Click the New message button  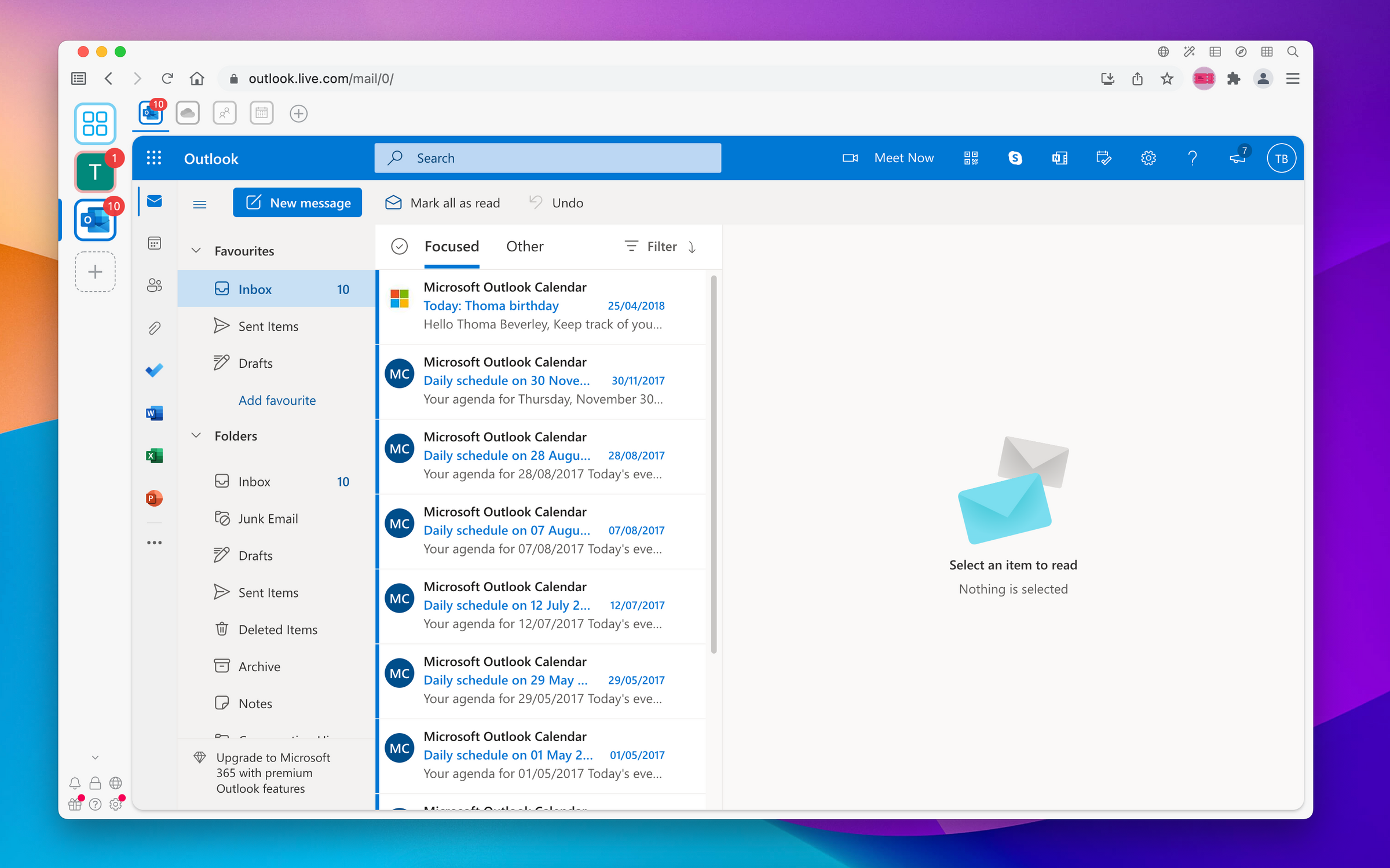coord(297,202)
